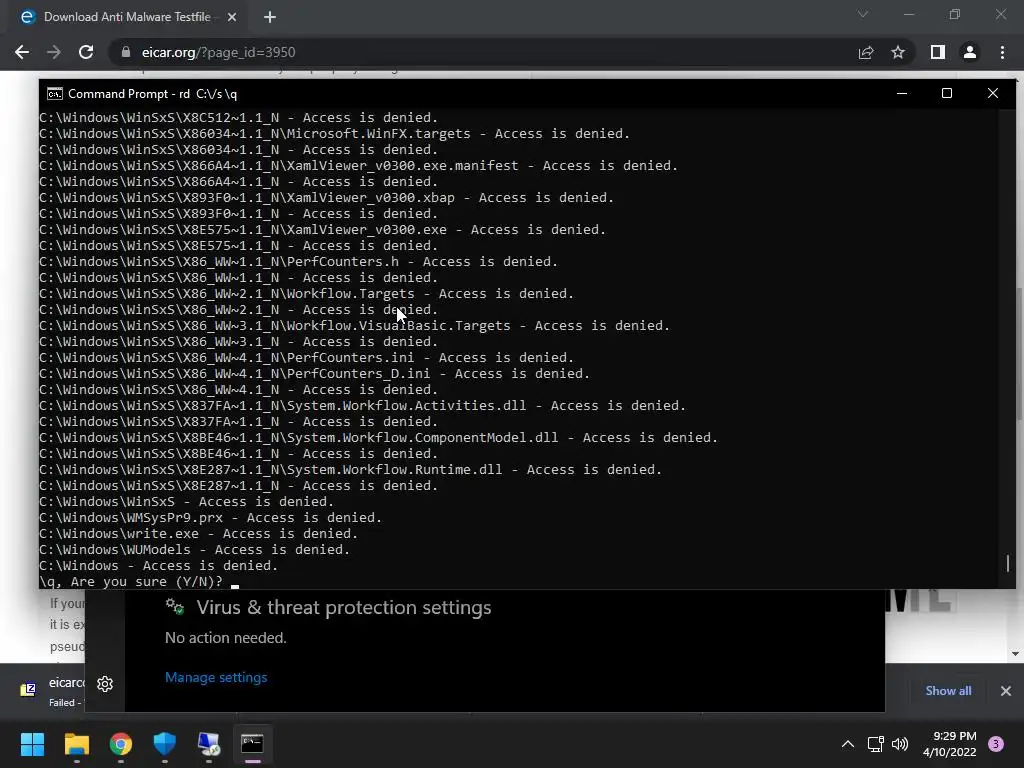Screen dimensions: 1024x768
Task: Close the Command Prompt window
Action: pyautogui.click(x=993, y=93)
